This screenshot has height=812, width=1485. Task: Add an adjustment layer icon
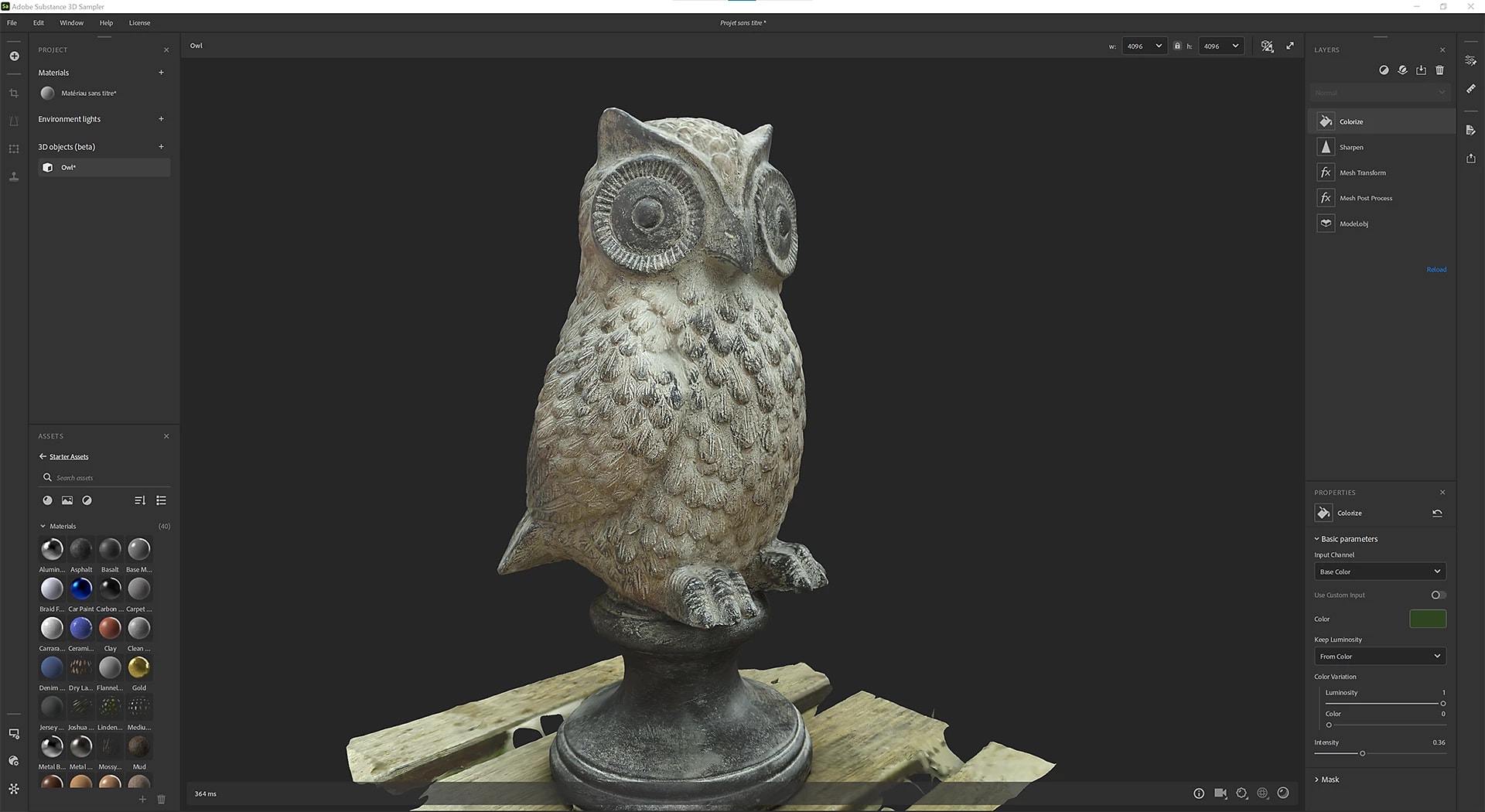tap(1384, 70)
